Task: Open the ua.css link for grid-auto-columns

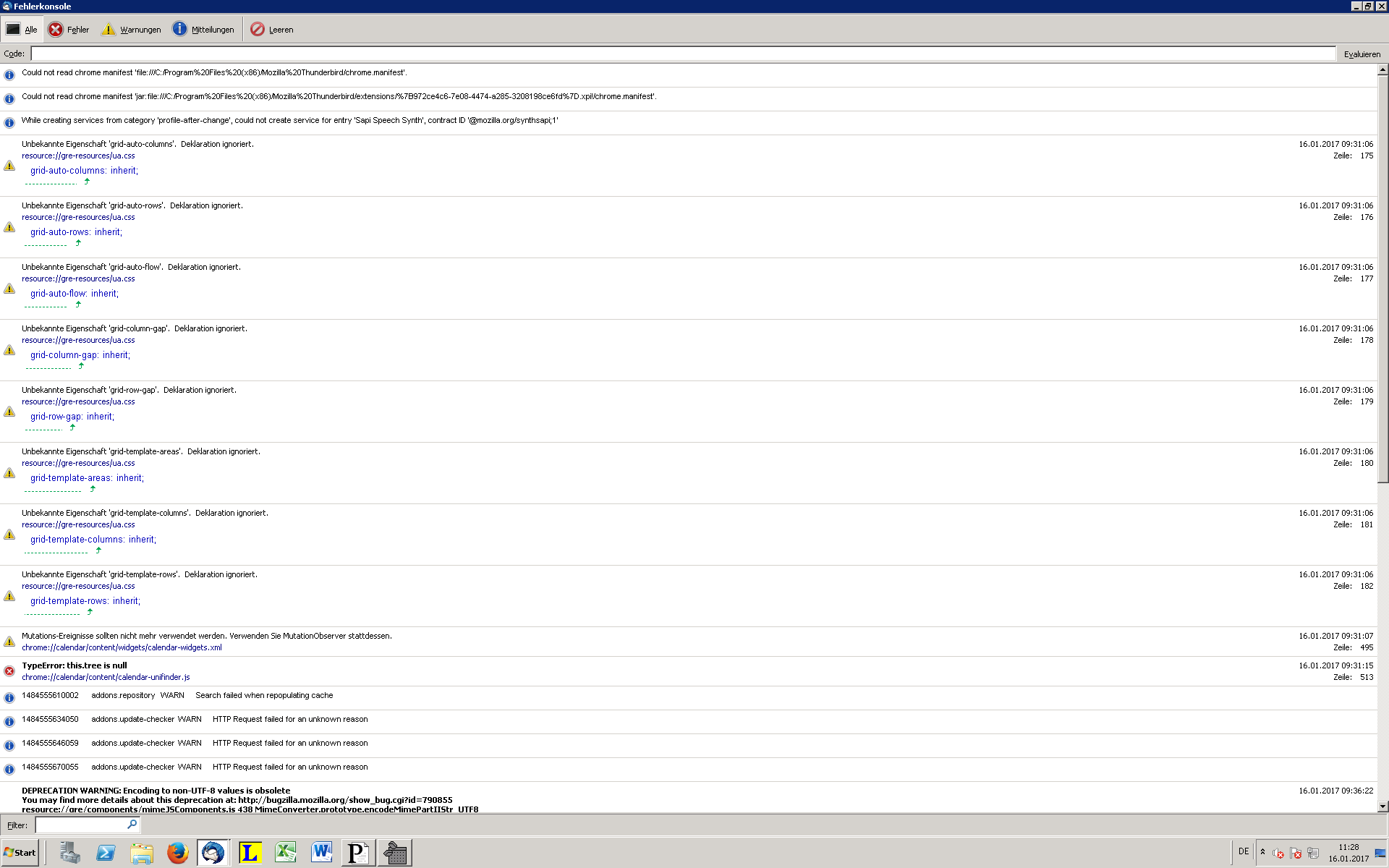Action: 78,156
